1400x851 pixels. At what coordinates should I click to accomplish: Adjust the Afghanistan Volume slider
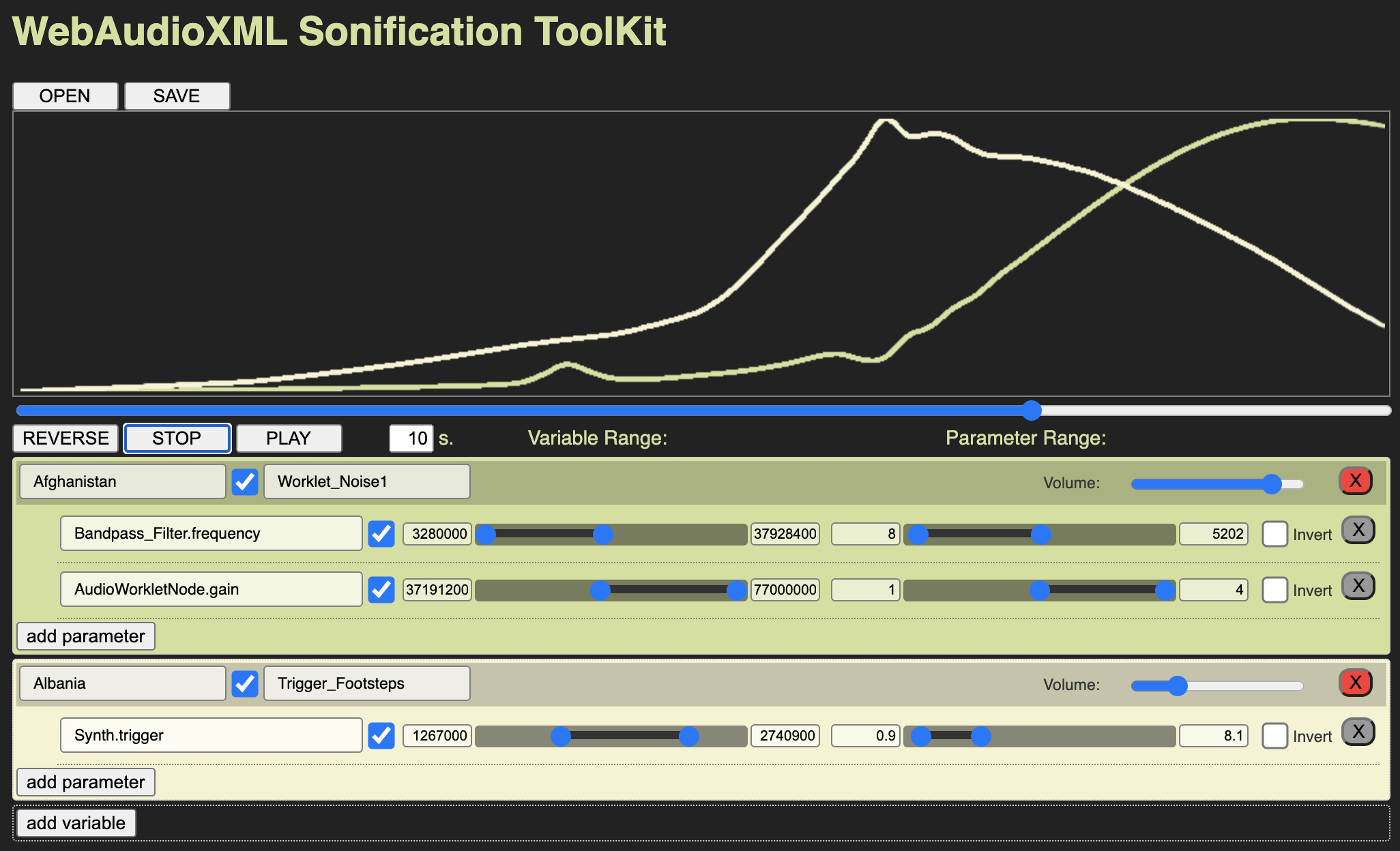point(1272,484)
